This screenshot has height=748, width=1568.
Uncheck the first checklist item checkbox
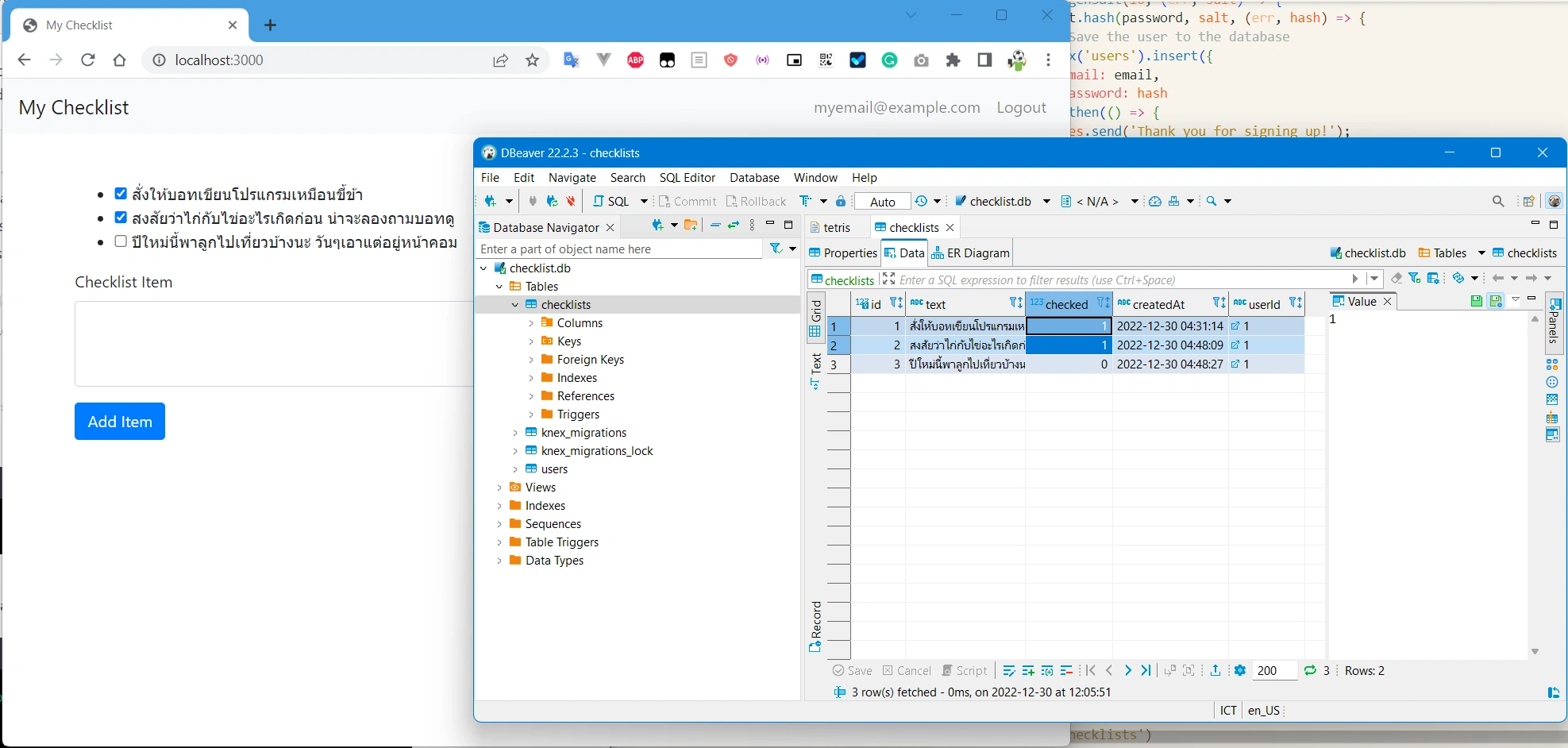pos(121,193)
